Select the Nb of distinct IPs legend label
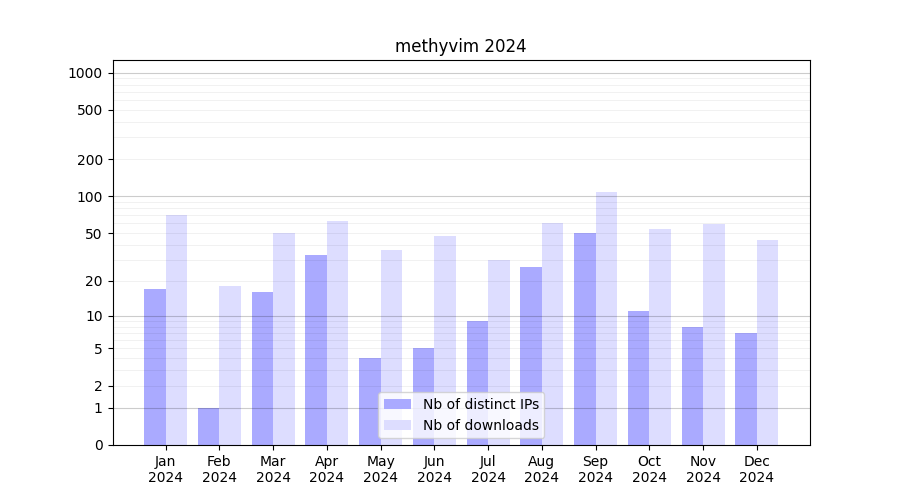The width and height of the screenshot is (900, 500). click(x=480, y=404)
